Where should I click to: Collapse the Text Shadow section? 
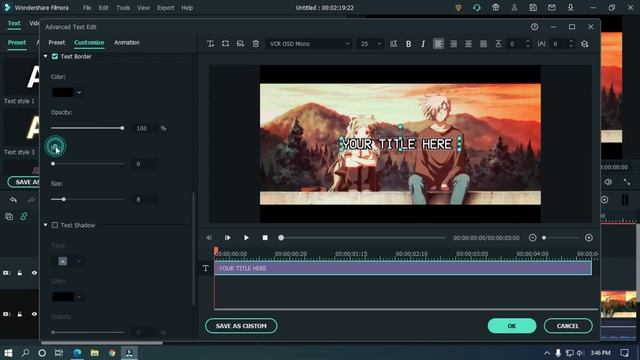[x=45, y=225]
